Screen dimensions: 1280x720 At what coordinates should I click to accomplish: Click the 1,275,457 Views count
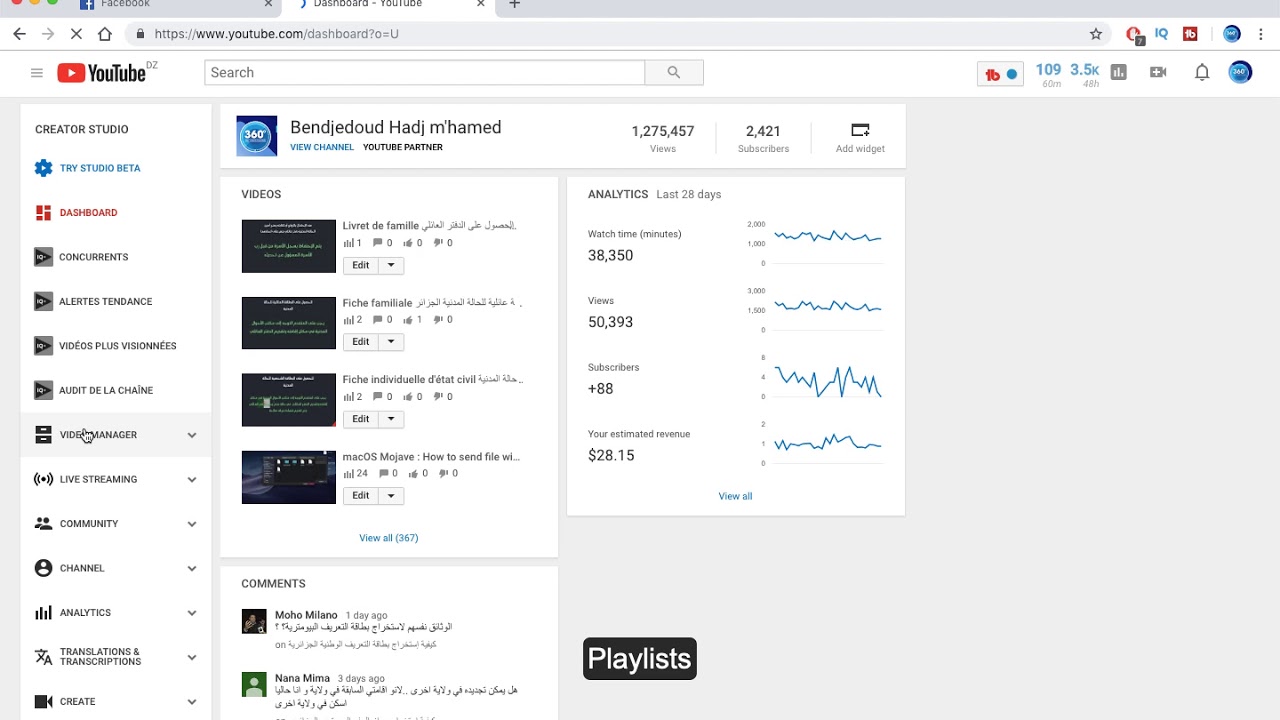[663, 131]
